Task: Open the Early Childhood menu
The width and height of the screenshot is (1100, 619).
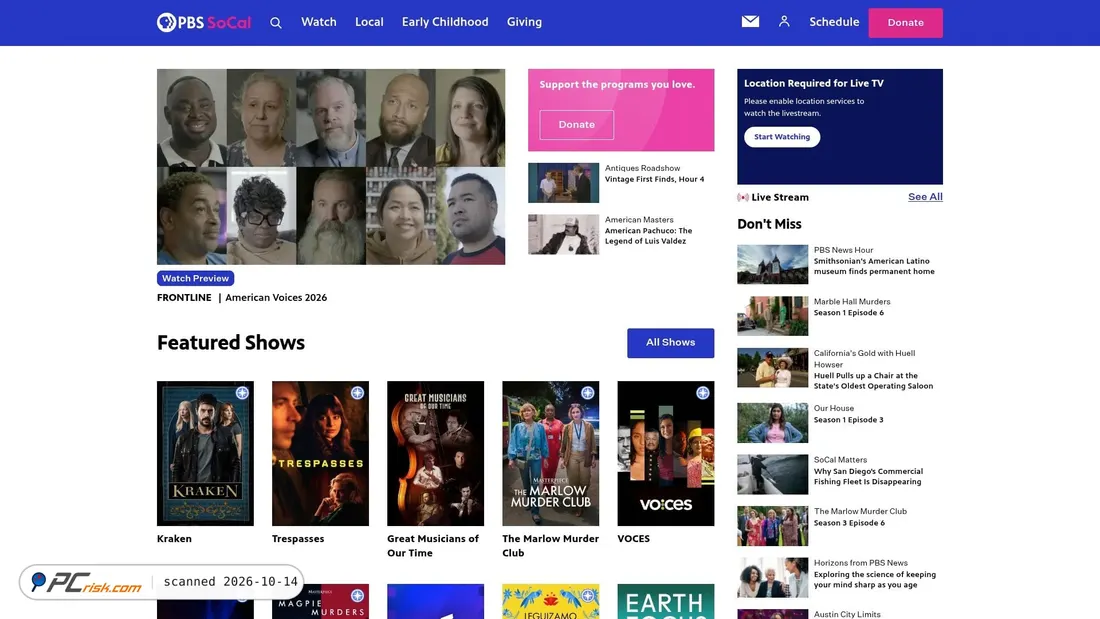Action: 445,22
